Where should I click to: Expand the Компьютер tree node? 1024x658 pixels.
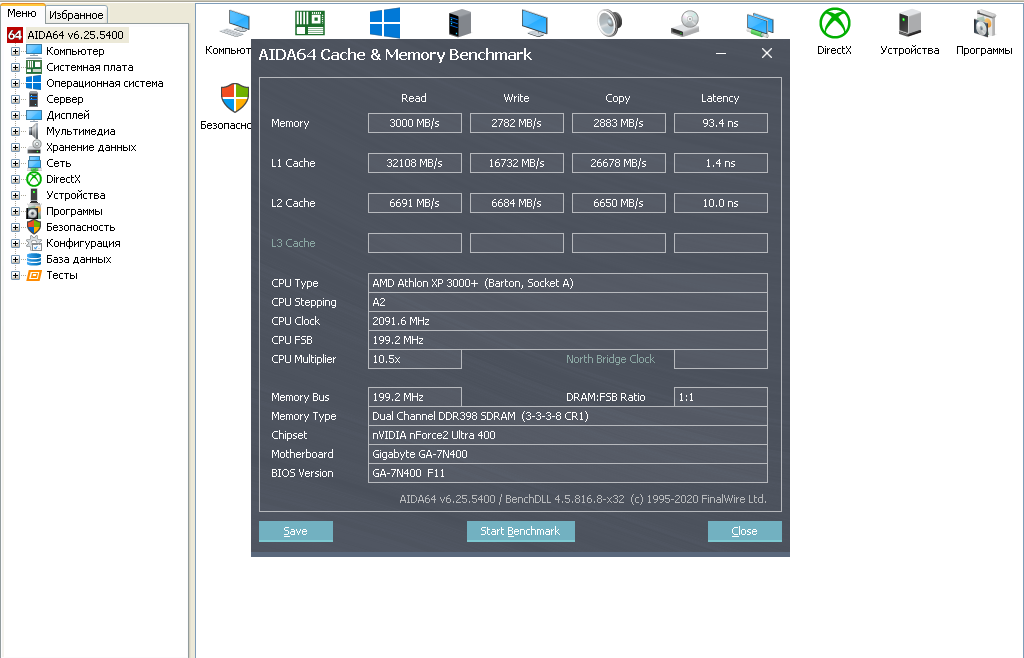click(x=15, y=51)
